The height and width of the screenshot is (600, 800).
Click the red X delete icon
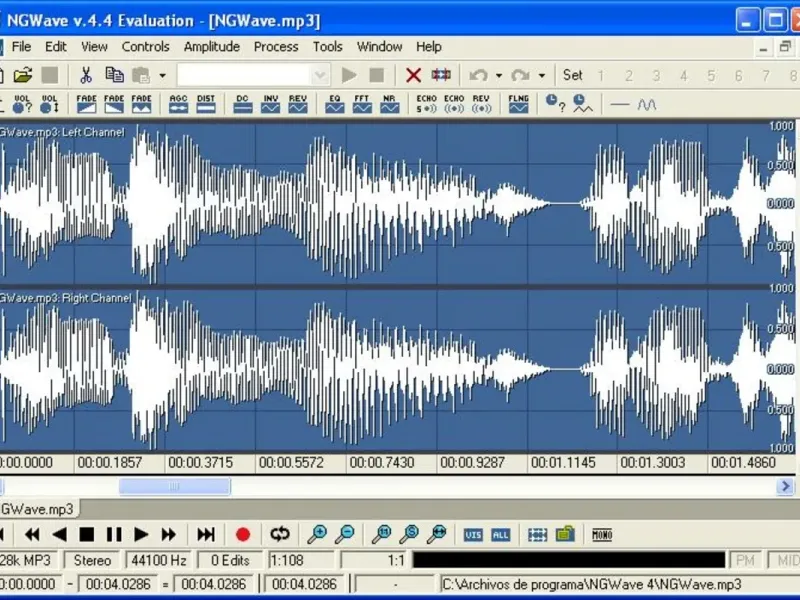pyautogui.click(x=413, y=75)
